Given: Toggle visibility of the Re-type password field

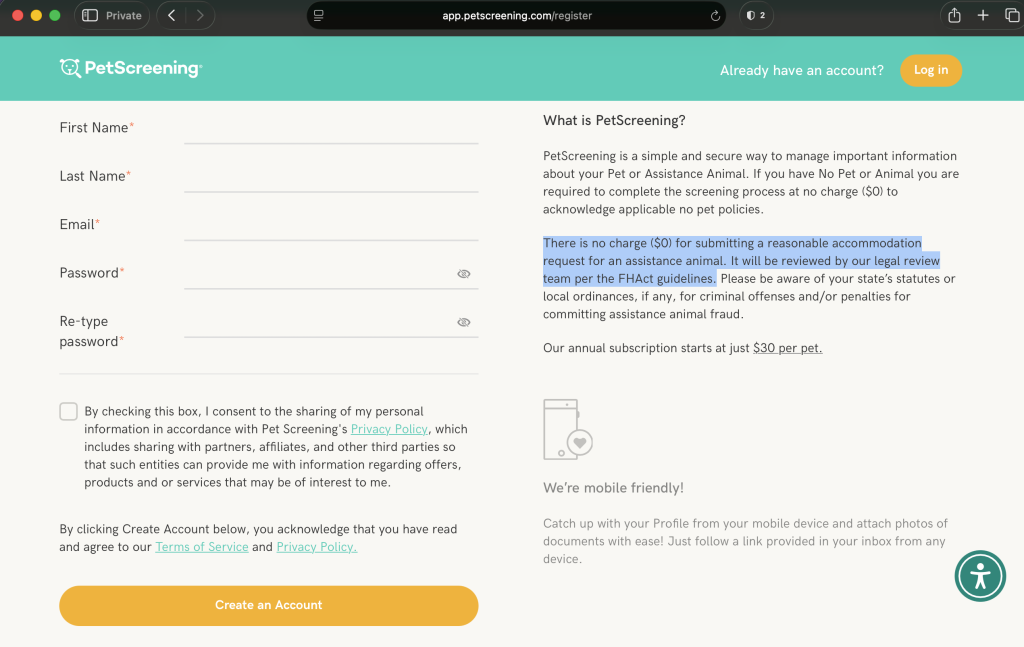Looking at the screenshot, I should (463, 322).
